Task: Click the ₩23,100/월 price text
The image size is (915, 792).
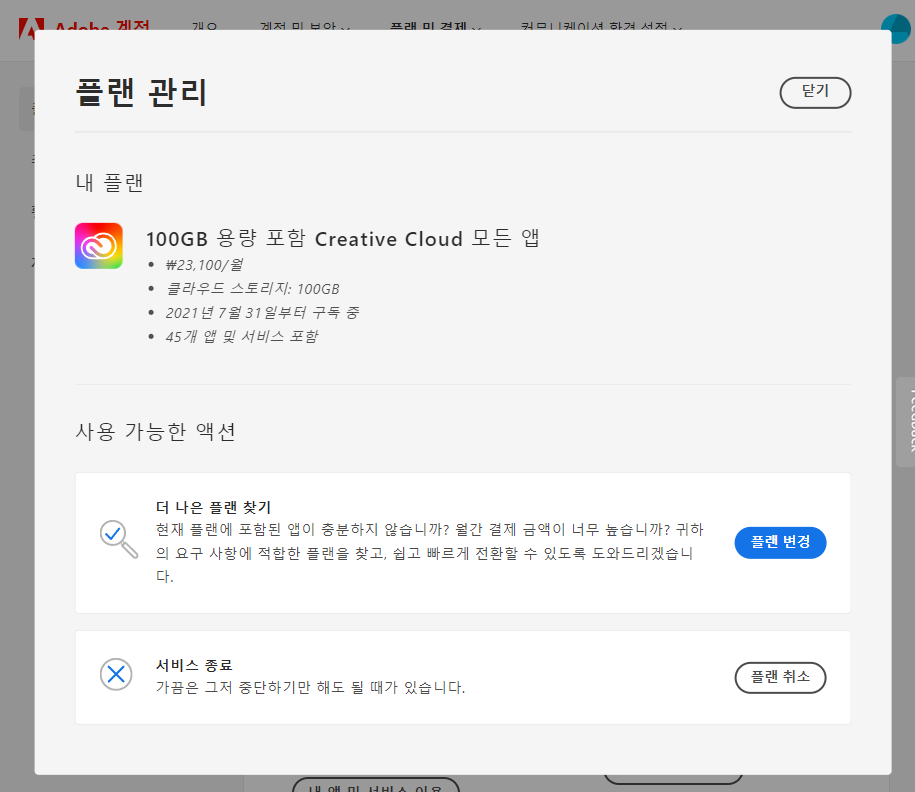Action: point(204,265)
